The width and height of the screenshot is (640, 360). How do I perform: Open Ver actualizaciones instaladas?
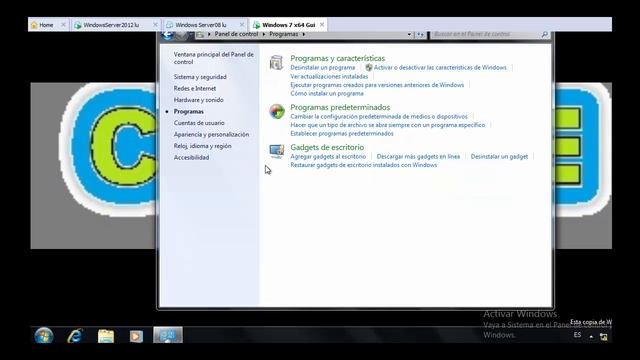pos(329,76)
